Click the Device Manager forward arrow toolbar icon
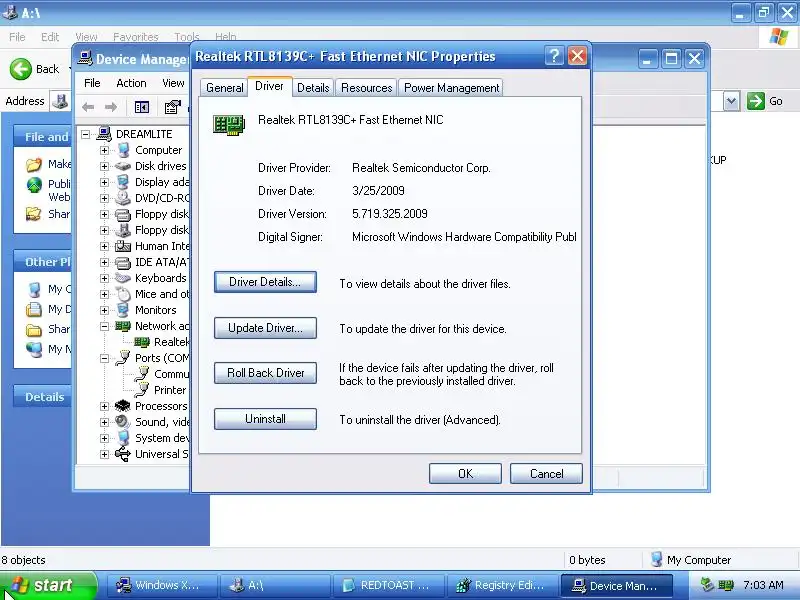This screenshot has width=800, height=600. pyautogui.click(x=111, y=107)
